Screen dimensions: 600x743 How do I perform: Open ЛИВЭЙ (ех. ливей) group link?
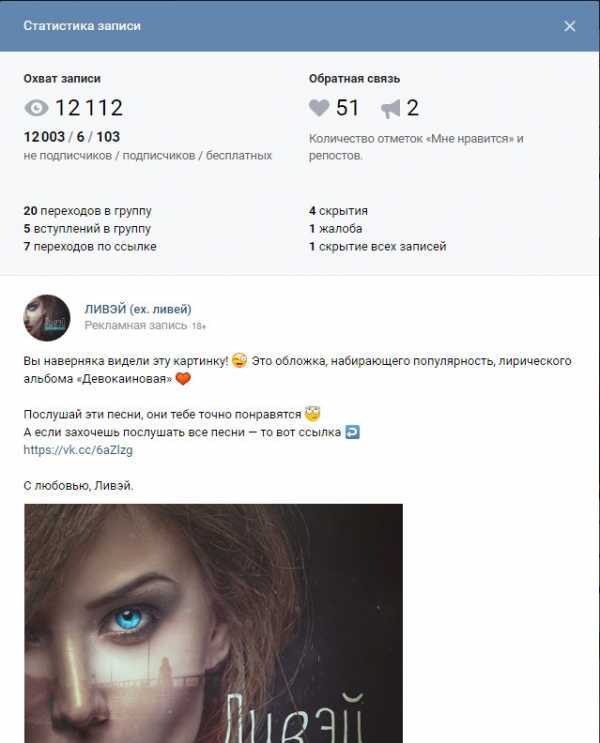138,309
